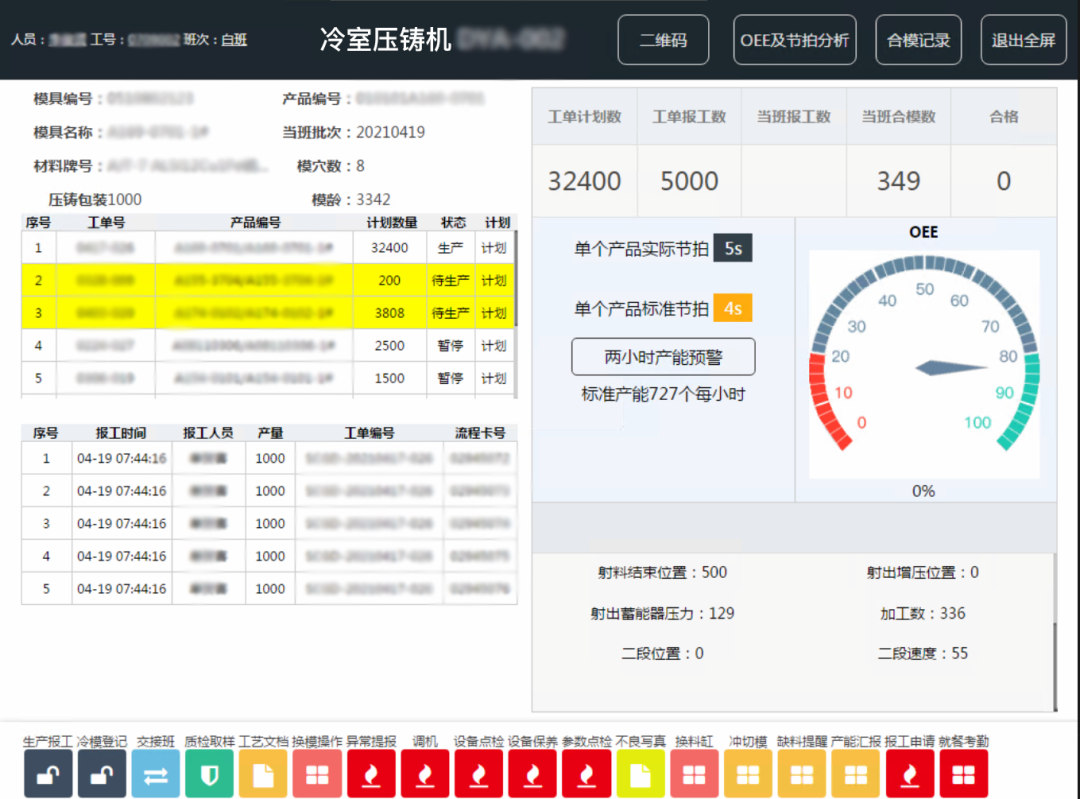The image size is (1080, 799).
Task: Click the 两小时产能预警 button
Action: pyautogui.click(x=663, y=357)
